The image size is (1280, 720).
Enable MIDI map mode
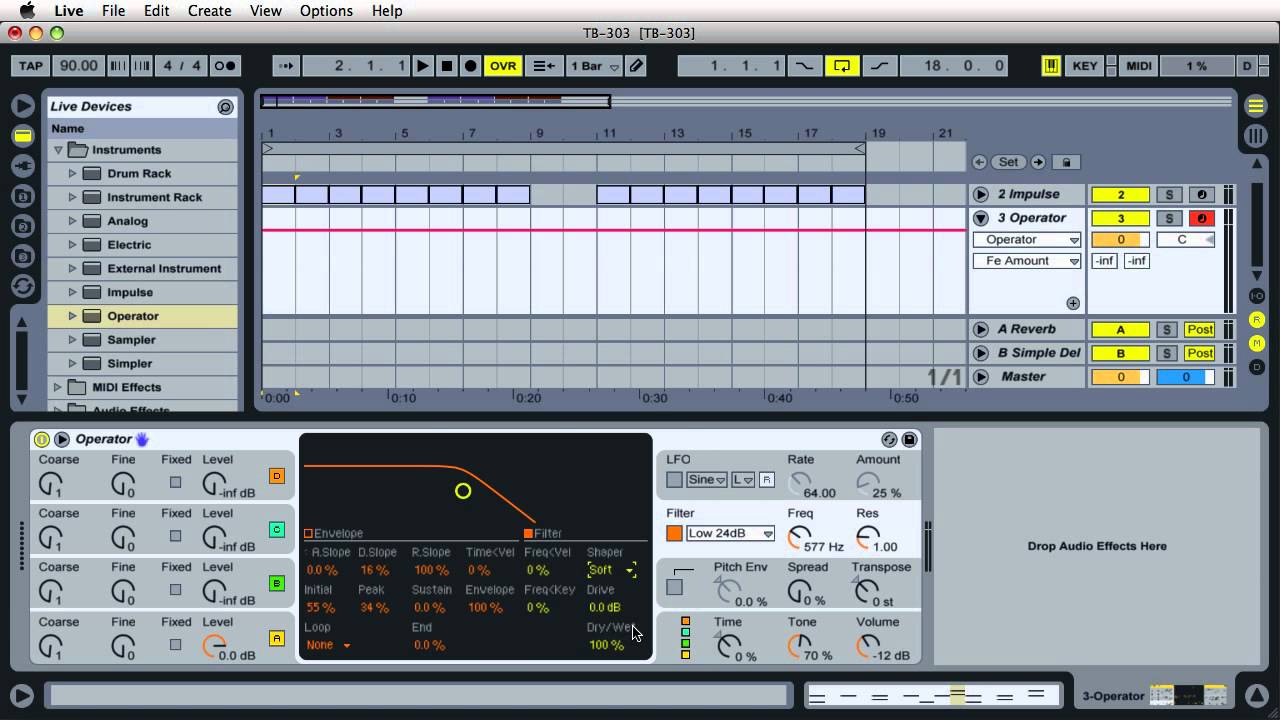[1139, 66]
